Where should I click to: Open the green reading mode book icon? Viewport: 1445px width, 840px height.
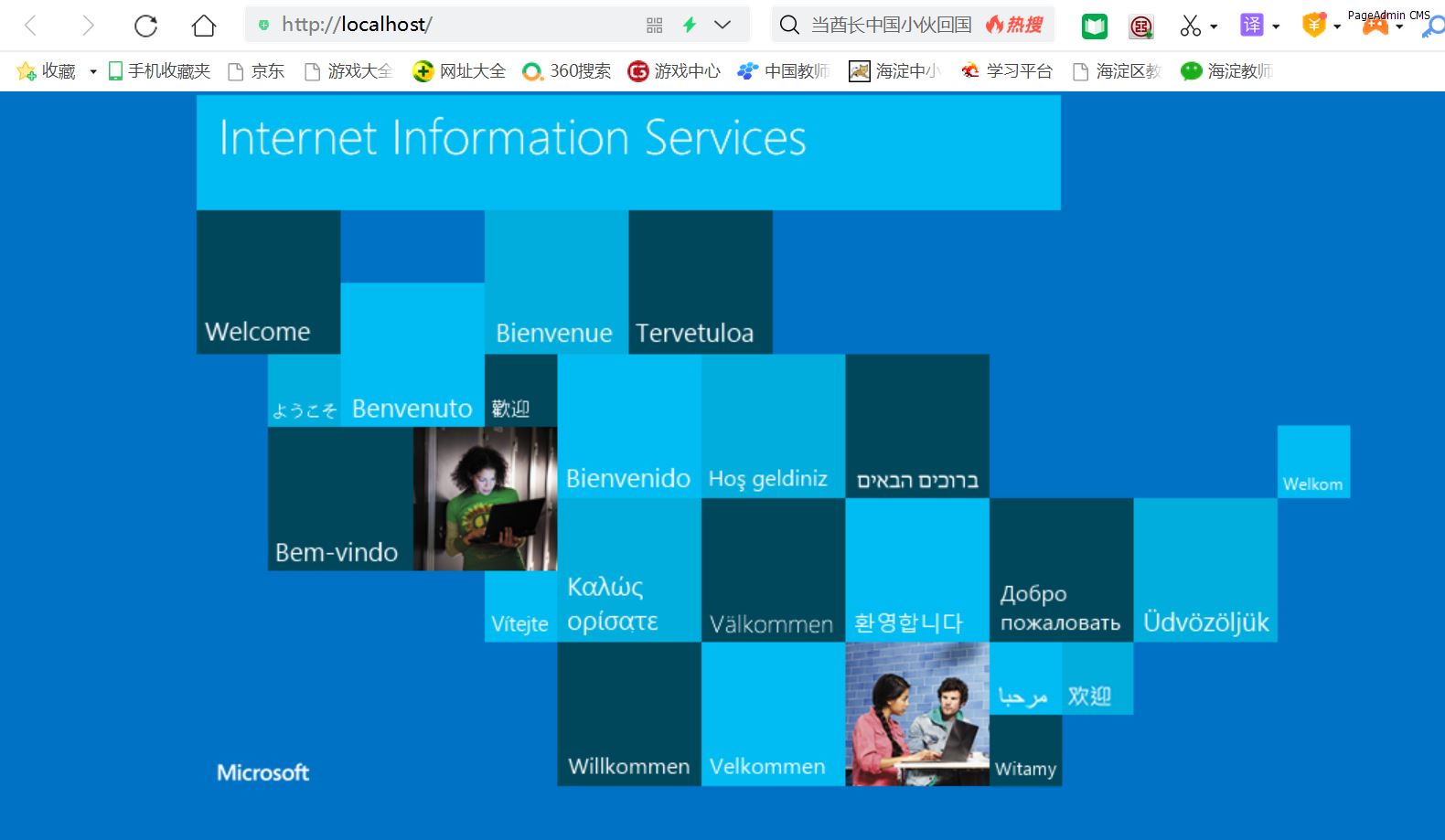[1094, 27]
